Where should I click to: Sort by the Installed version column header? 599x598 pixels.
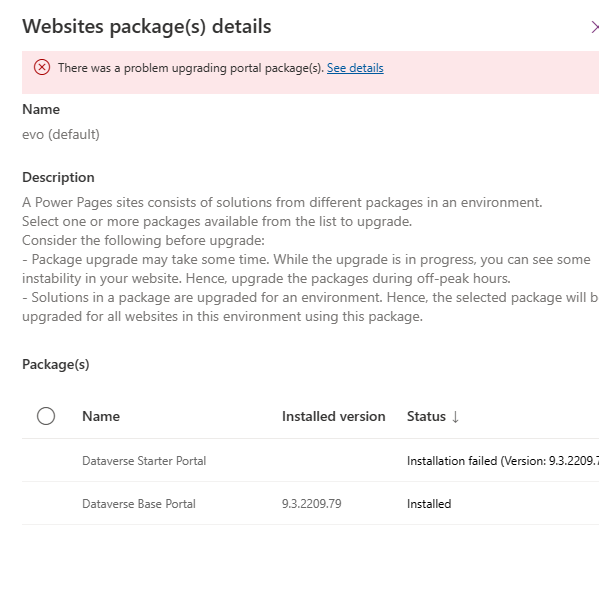pos(333,416)
